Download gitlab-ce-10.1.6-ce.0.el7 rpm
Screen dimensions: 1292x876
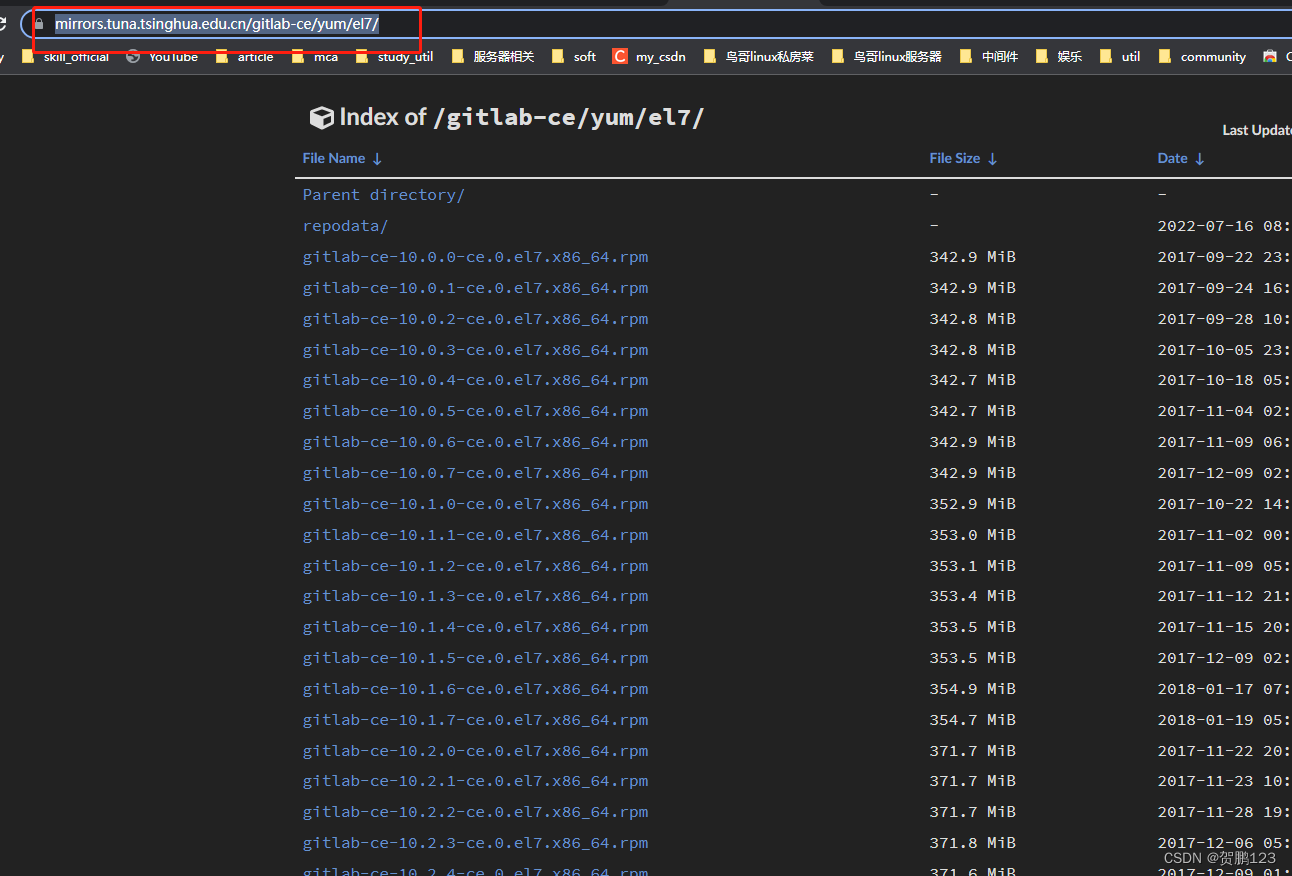475,689
